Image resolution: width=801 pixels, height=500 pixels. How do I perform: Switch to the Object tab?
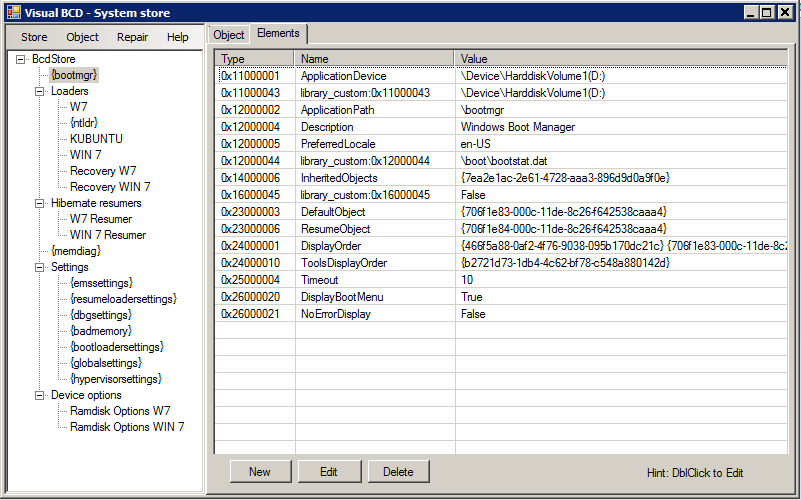pyautogui.click(x=229, y=35)
